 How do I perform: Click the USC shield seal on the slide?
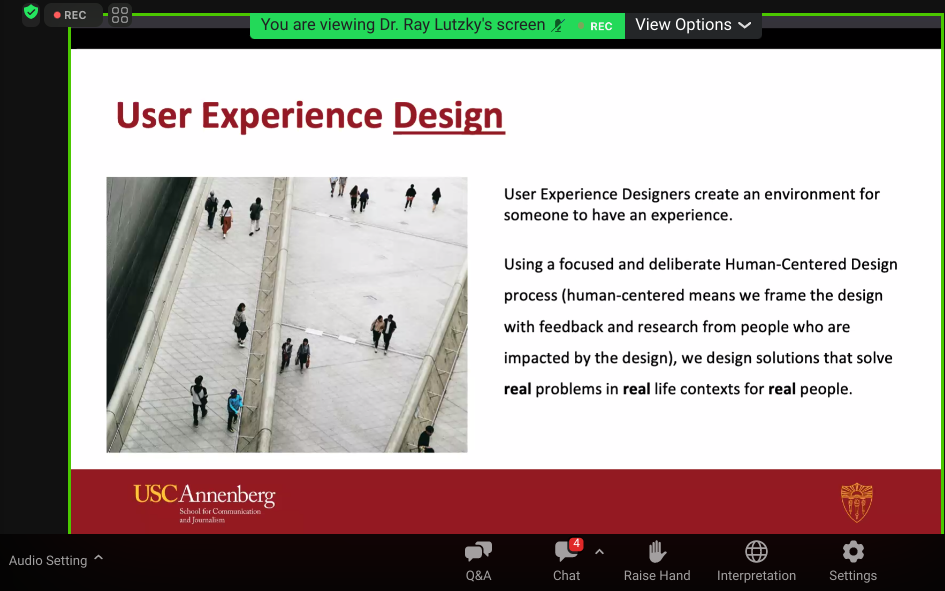[x=856, y=502]
